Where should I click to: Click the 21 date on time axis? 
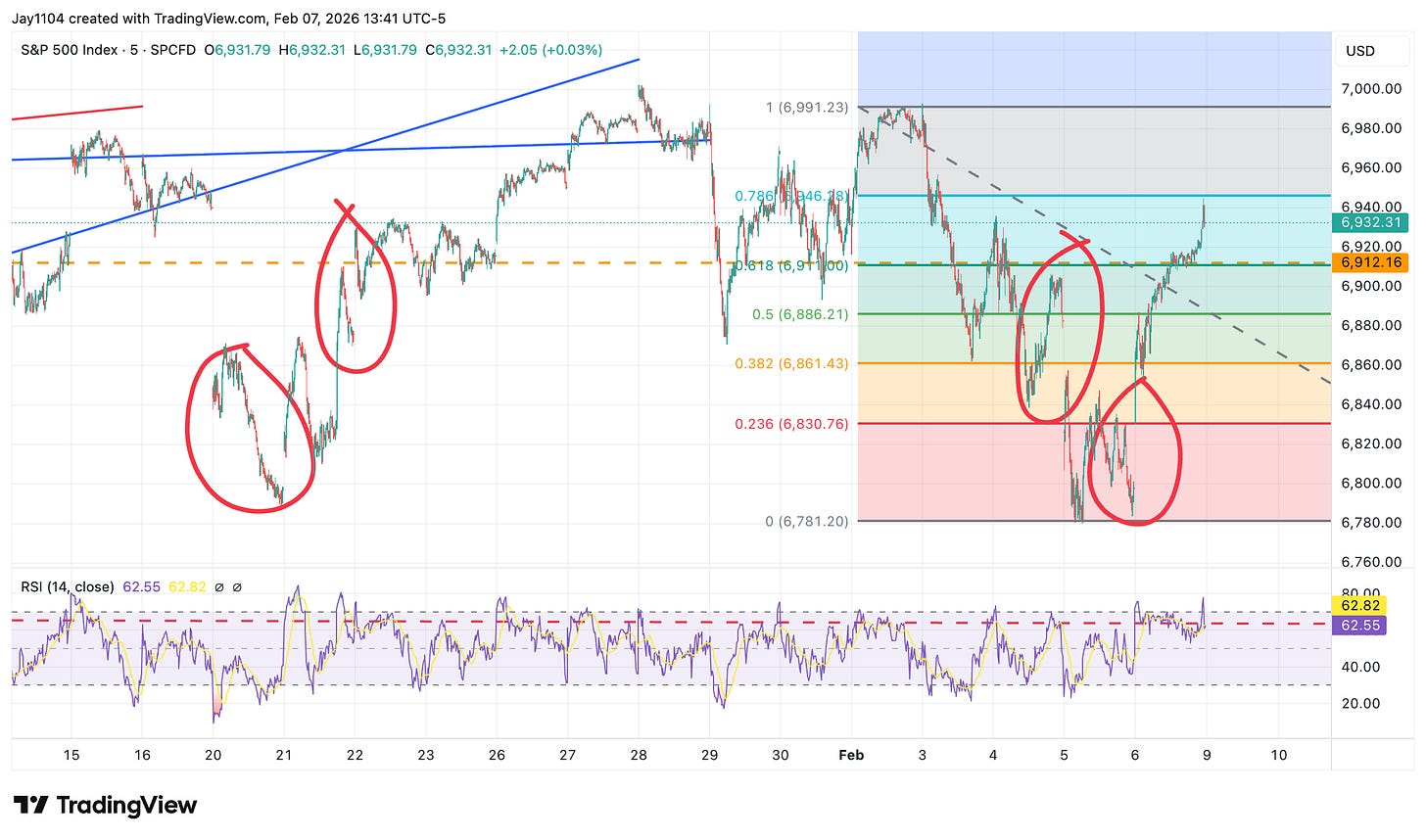pos(284,755)
